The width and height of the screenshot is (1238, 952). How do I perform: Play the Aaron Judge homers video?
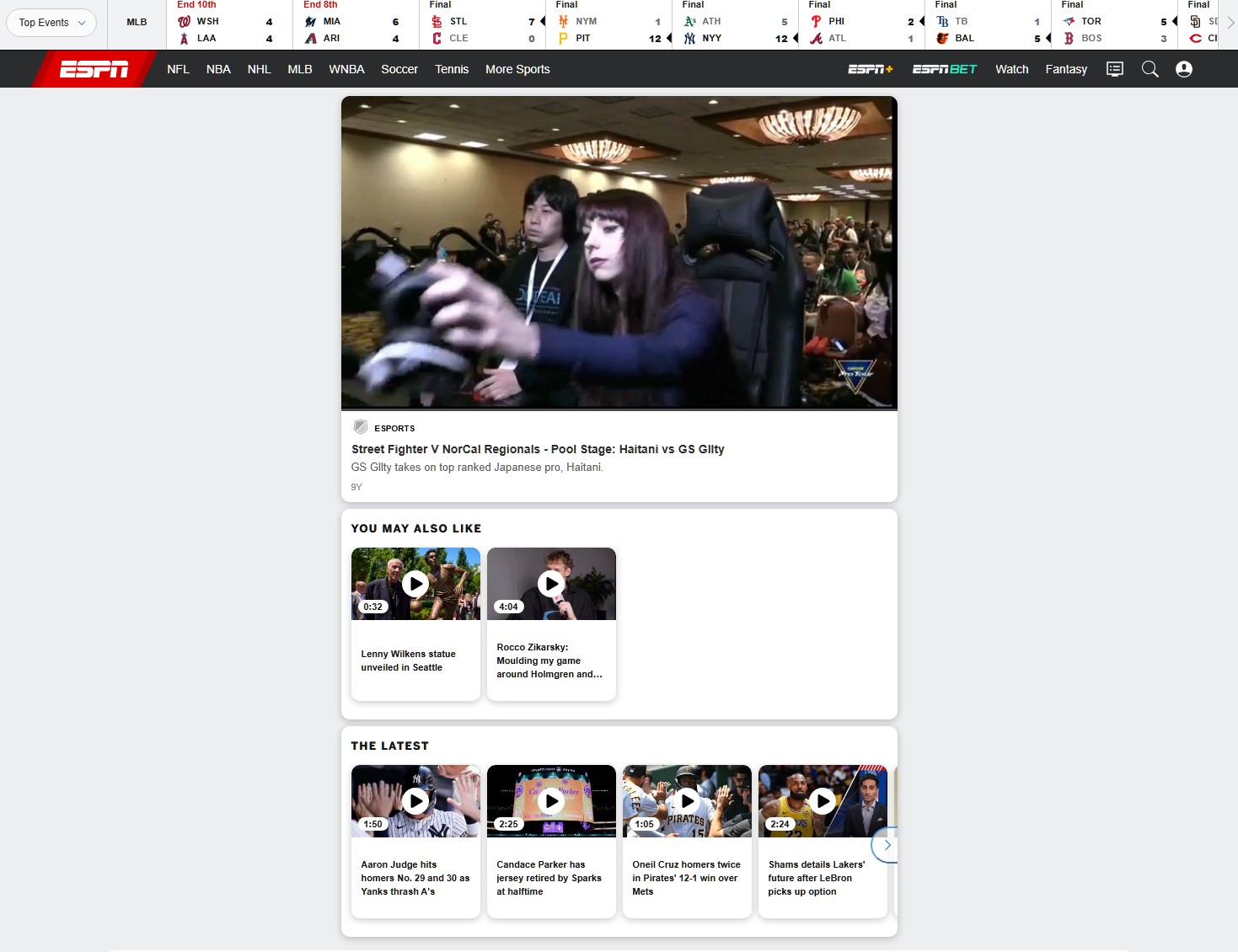point(415,800)
